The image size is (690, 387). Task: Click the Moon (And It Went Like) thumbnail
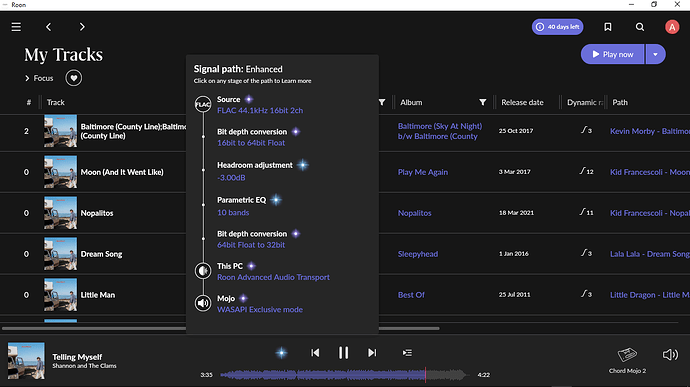pyautogui.click(x=60, y=172)
